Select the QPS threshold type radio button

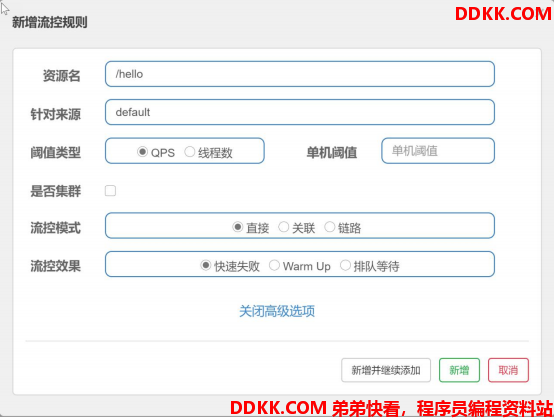pos(142,152)
